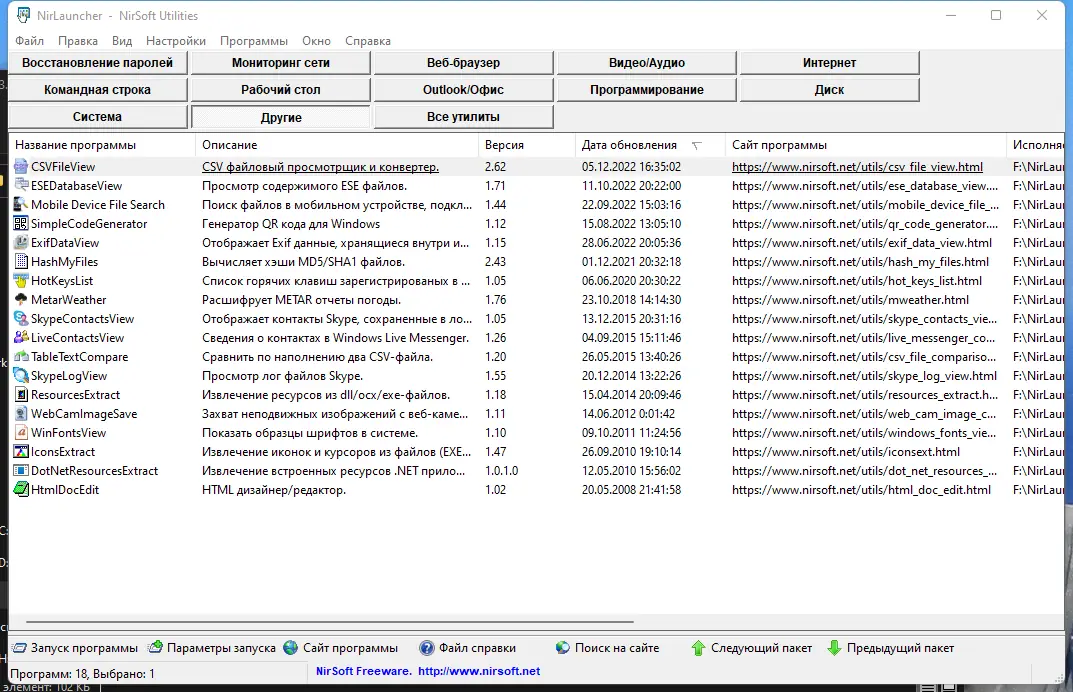Open the Правка menu

click(x=78, y=41)
